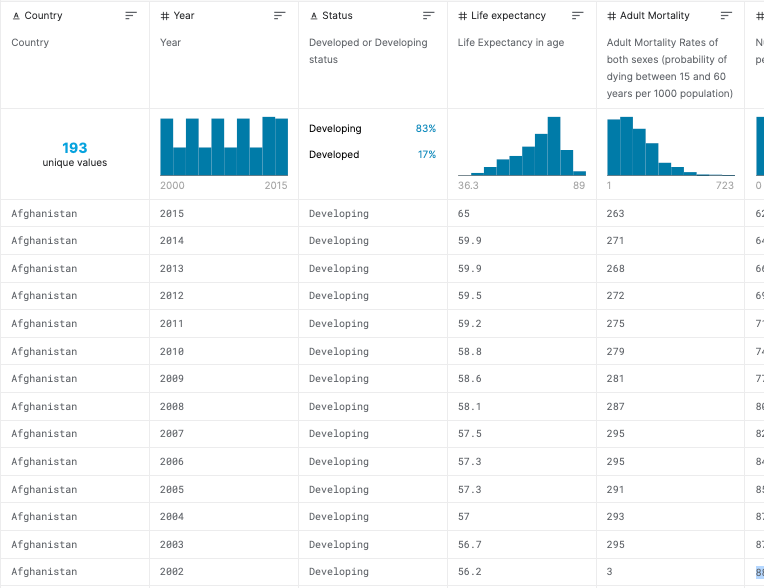The height and width of the screenshot is (588, 764).
Task: Click first bar of the Year histogram
Action: pos(167,147)
